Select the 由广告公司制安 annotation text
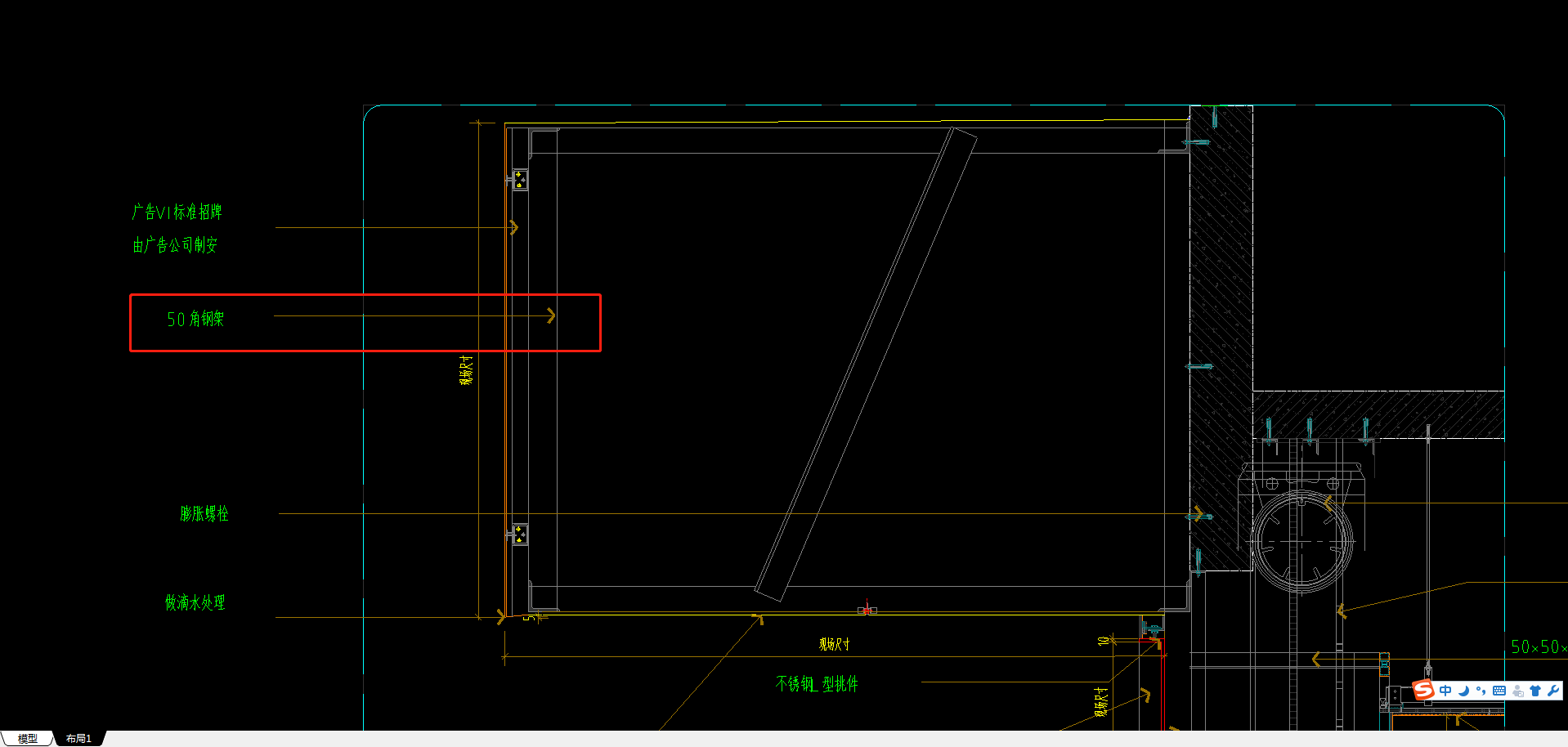The height and width of the screenshot is (747, 1568). 175,244
